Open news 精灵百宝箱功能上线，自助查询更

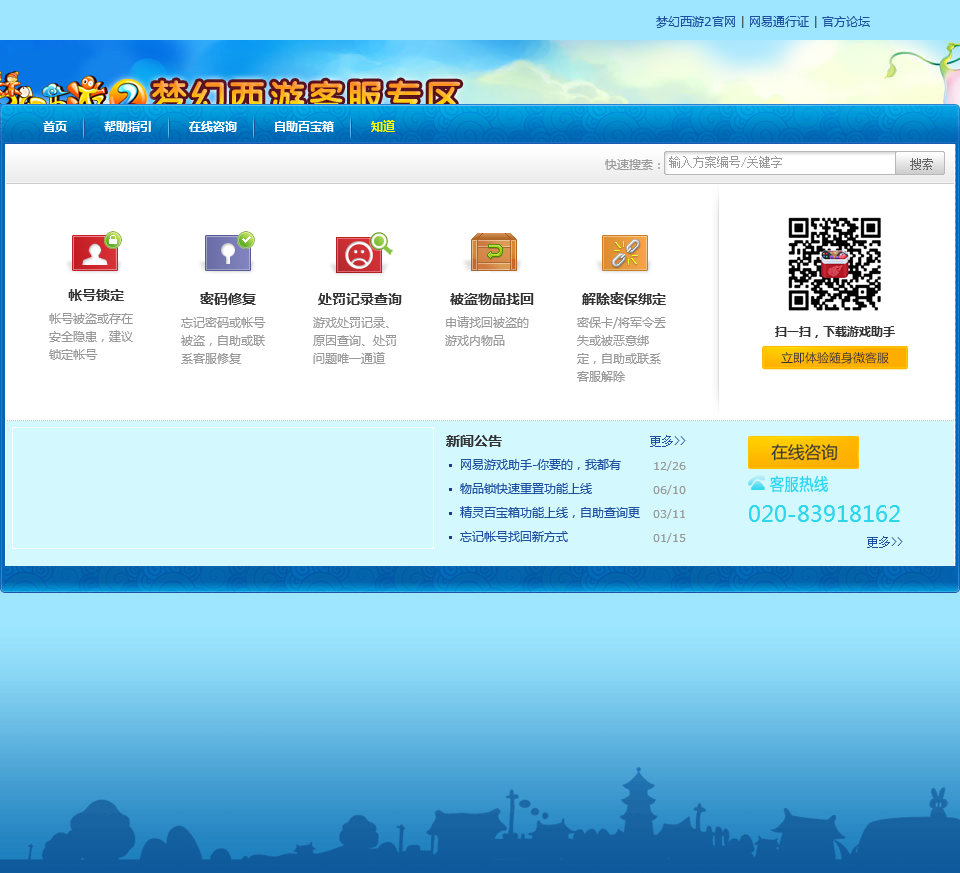click(550, 513)
